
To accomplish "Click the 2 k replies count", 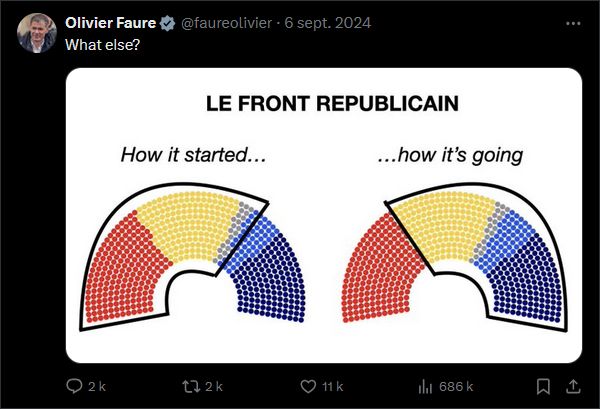I will (x=97, y=386).
